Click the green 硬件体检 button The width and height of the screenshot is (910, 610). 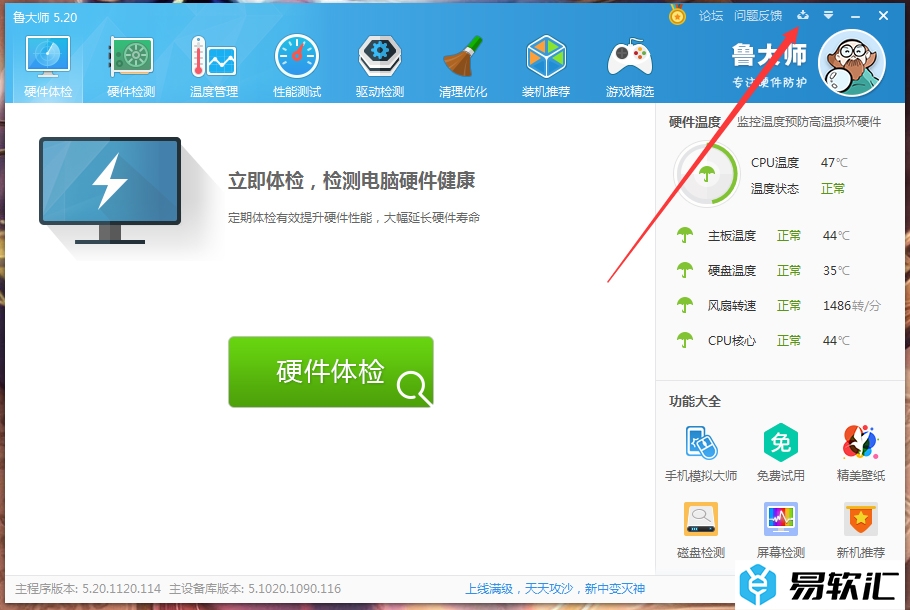tap(331, 371)
